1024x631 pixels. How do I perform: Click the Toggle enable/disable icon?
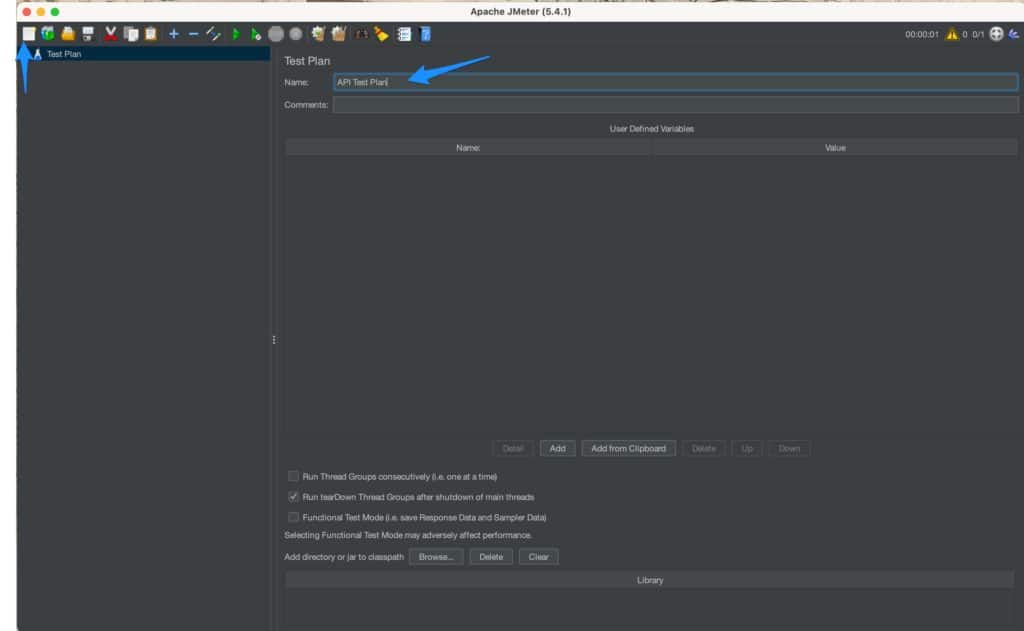[213, 34]
